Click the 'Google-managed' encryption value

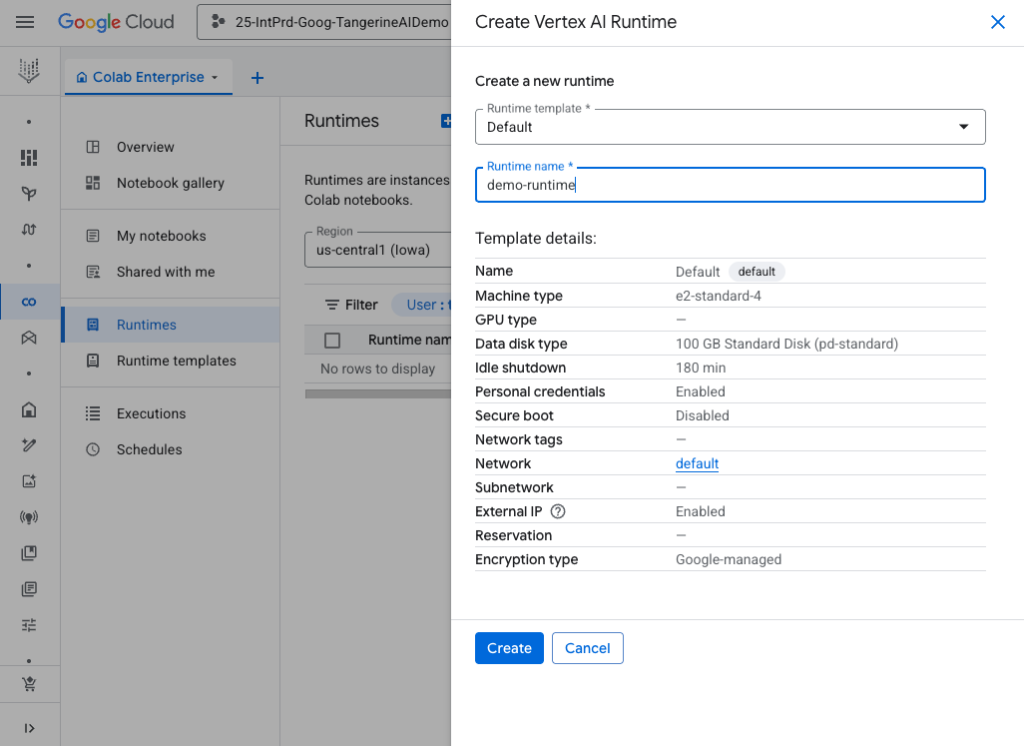pyautogui.click(x=729, y=559)
